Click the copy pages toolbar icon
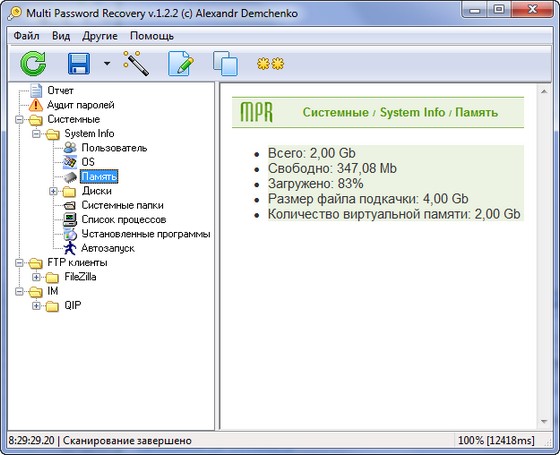 [225, 64]
